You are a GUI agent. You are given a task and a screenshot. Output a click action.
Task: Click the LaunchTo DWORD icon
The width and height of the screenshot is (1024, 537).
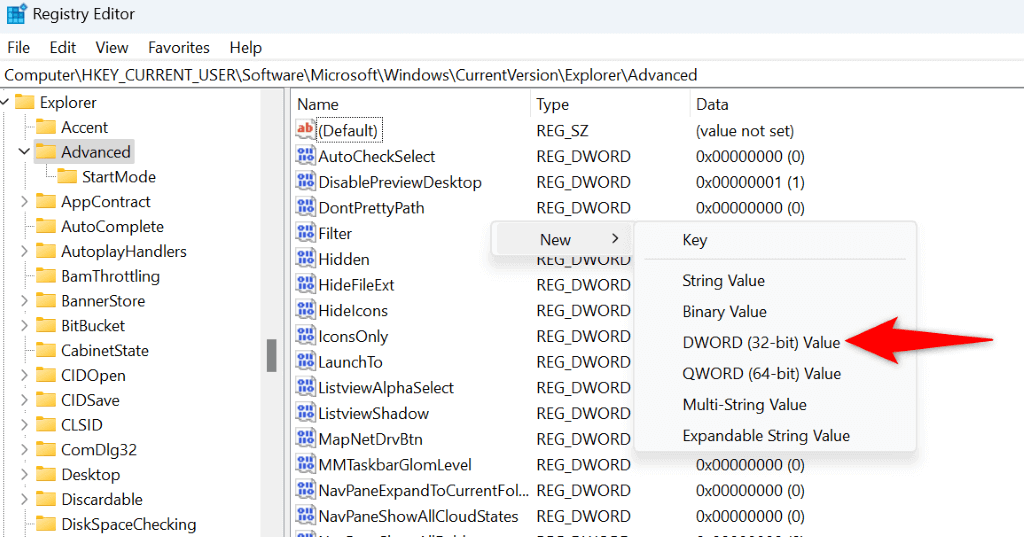pos(305,362)
